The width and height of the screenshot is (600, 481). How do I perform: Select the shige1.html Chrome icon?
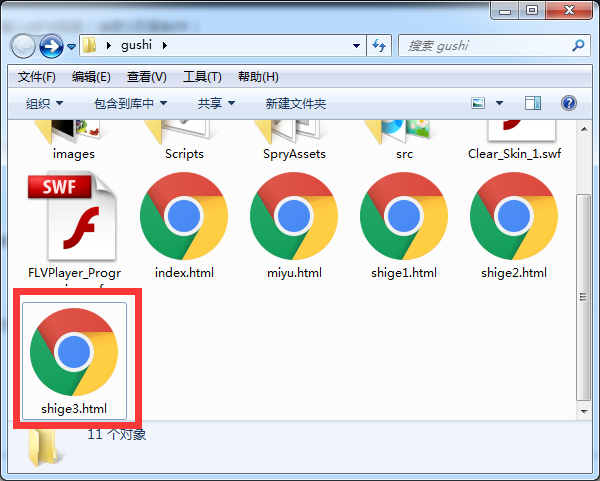click(x=404, y=216)
